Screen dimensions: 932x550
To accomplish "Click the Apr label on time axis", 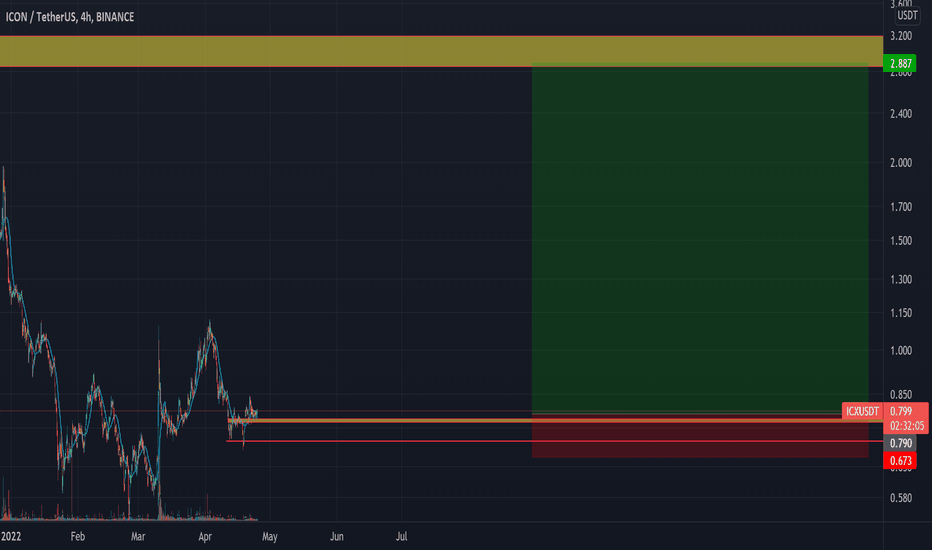I will click(x=205, y=536).
